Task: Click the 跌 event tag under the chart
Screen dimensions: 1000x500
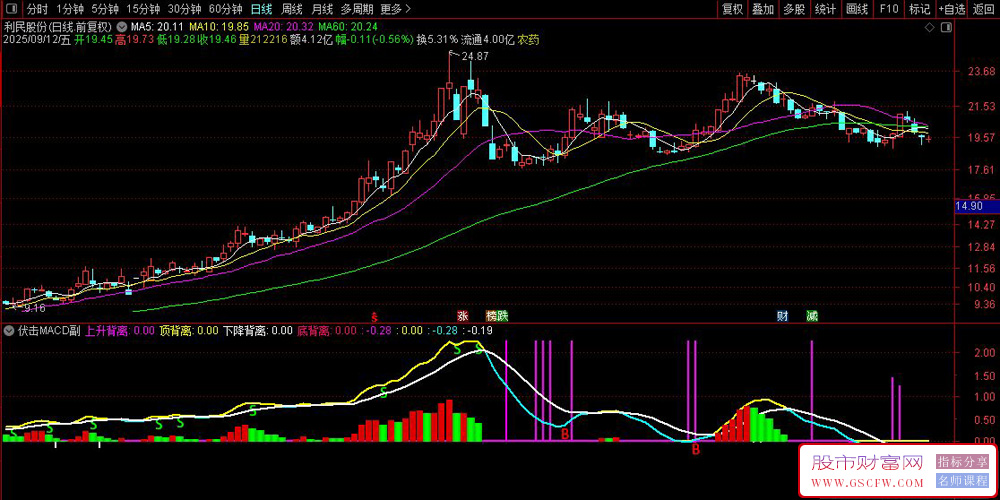Action: tap(503, 316)
